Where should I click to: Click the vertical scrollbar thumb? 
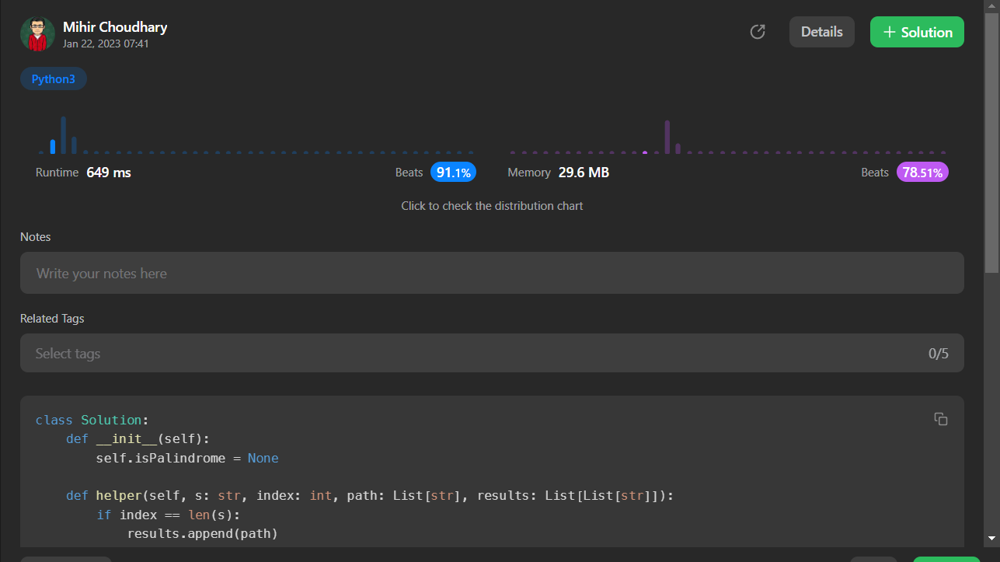(x=991, y=140)
